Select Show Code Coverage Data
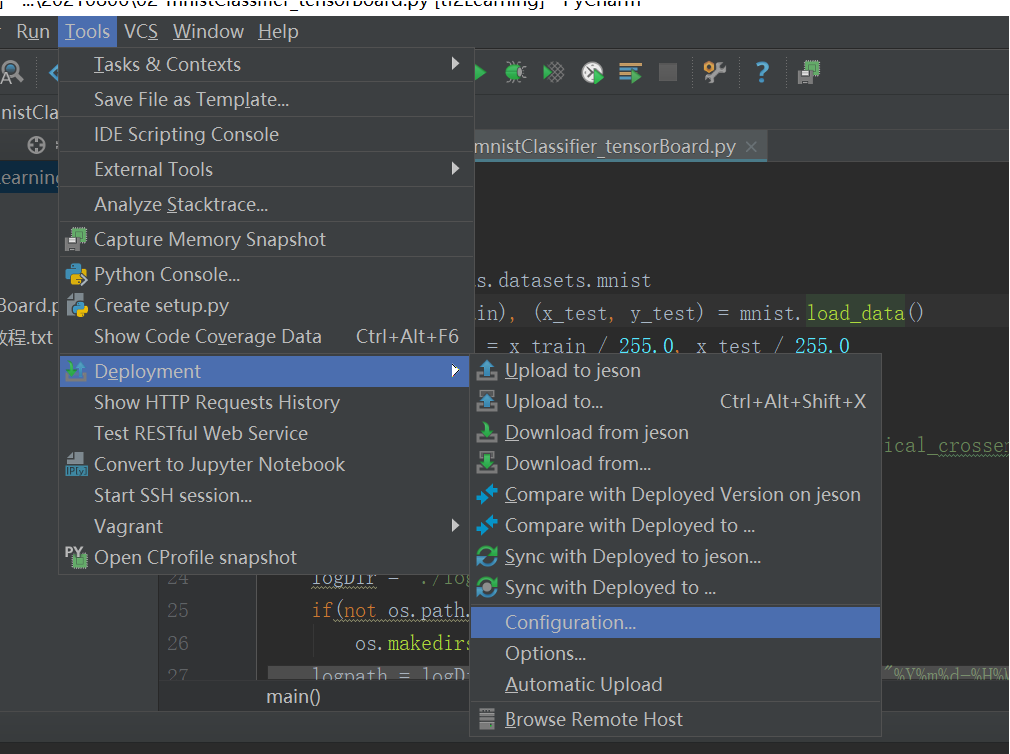The width and height of the screenshot is (1010, 754). click(266, 336)
